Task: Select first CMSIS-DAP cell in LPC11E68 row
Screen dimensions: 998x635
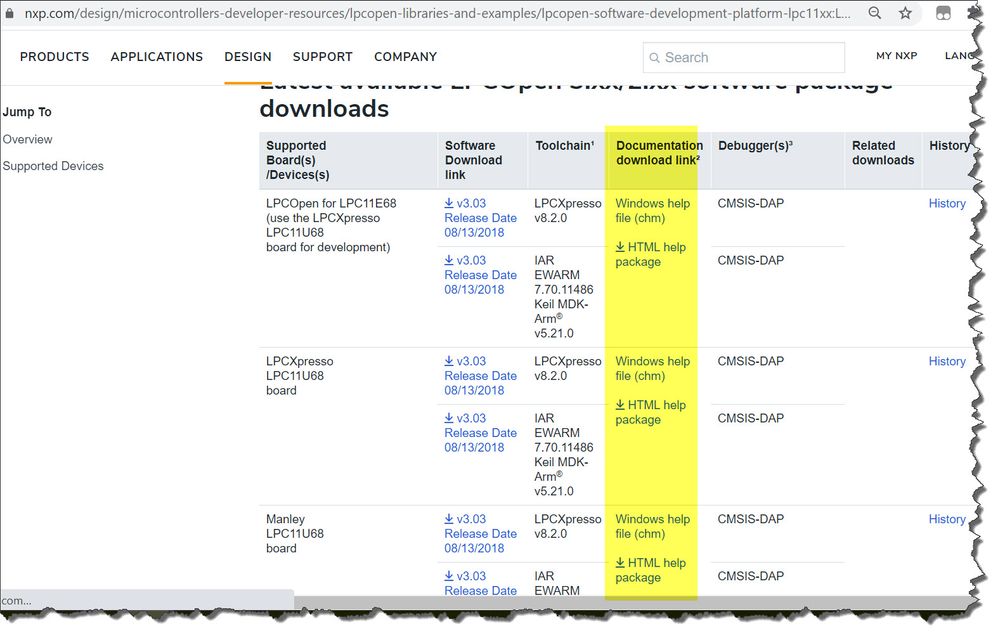Action: (x=751, y=204)
